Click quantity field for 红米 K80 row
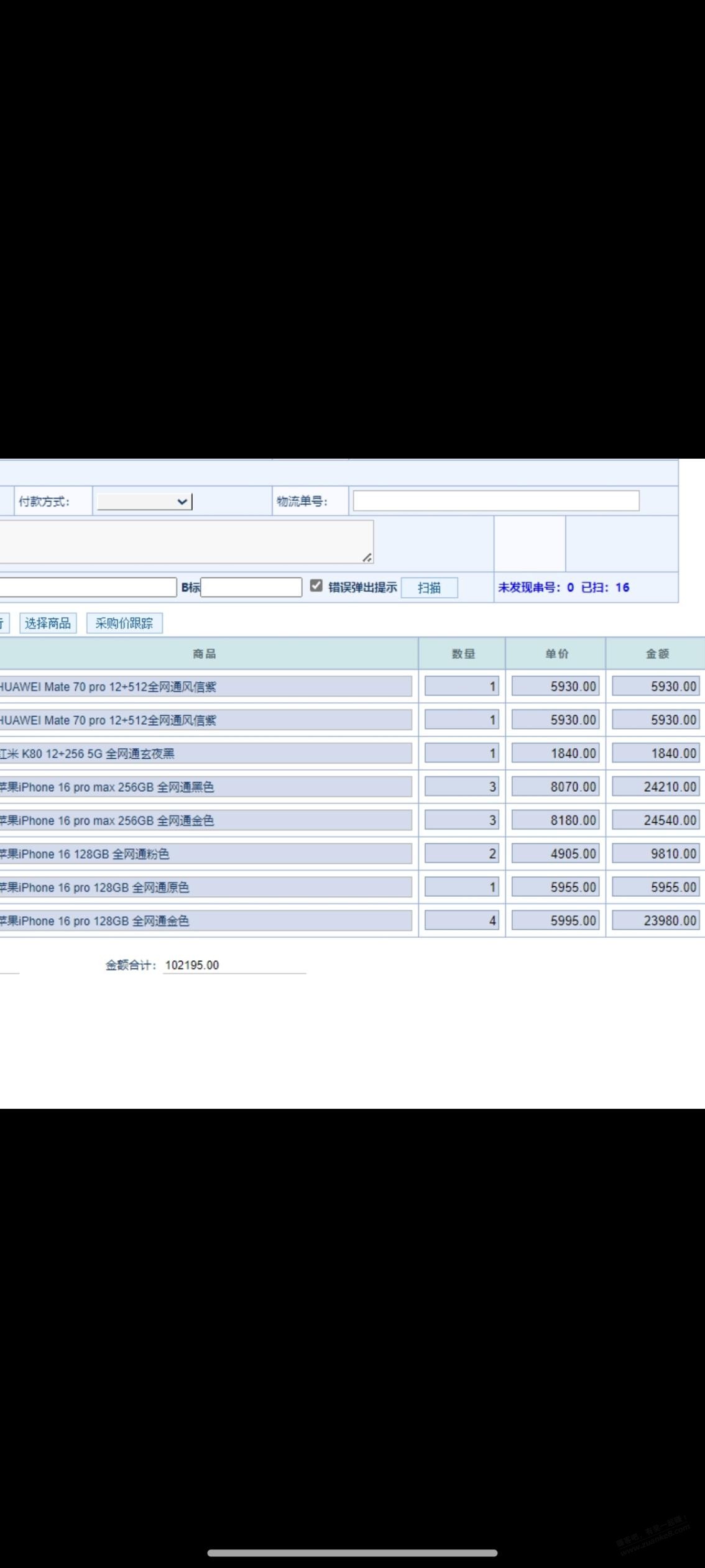 [462, 754]
